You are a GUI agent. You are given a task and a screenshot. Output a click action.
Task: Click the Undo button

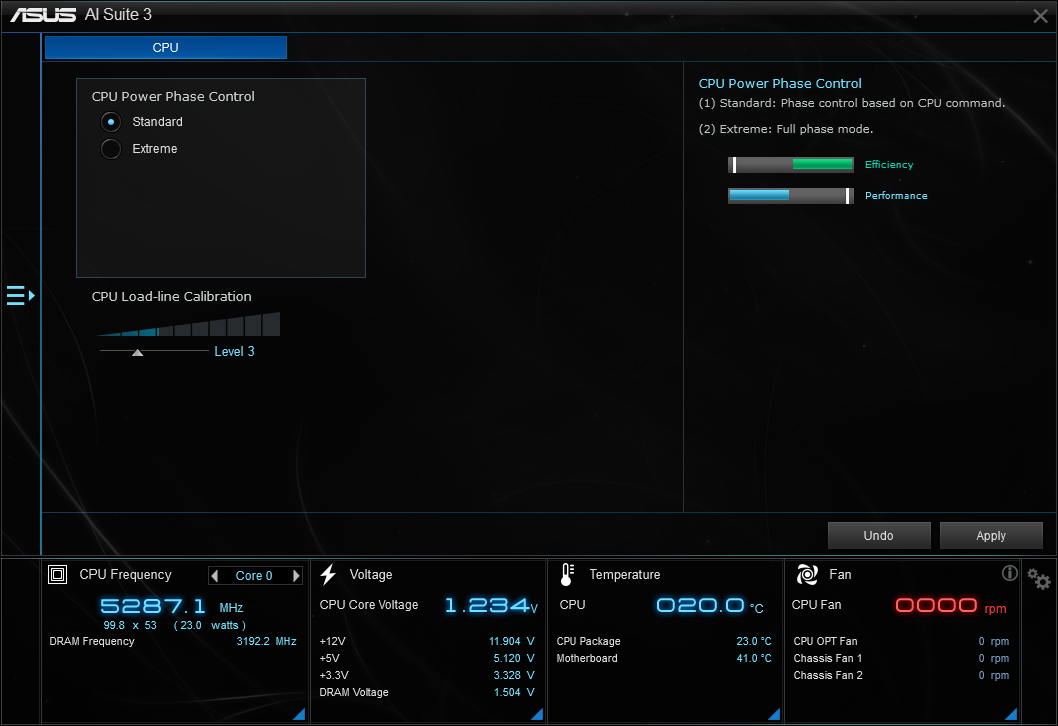point(879,535)
